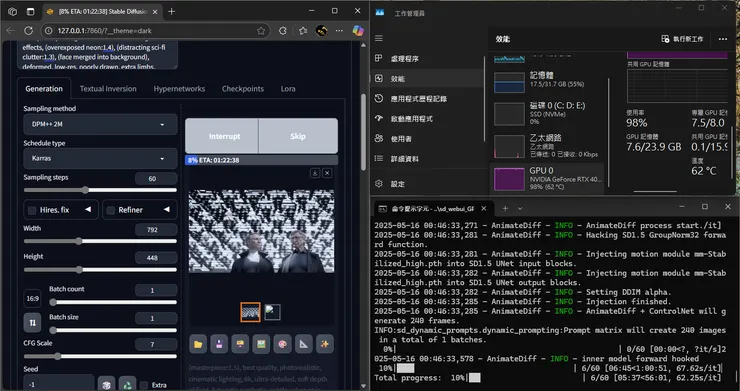Viewport: 740px width, 391px height.
Task: Open Task Manager more options ellipsis
Action: pos(723,39)
